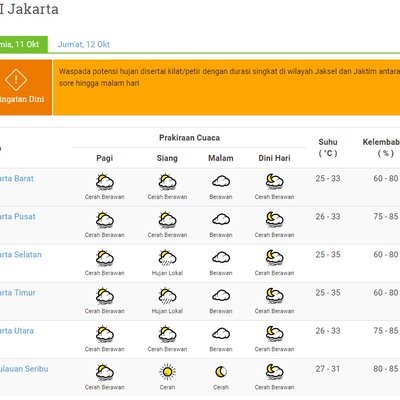Click Jakarta Utara Pagi weather icon
The height and width of the screenshot is (400, 400).
coord(105,334)
